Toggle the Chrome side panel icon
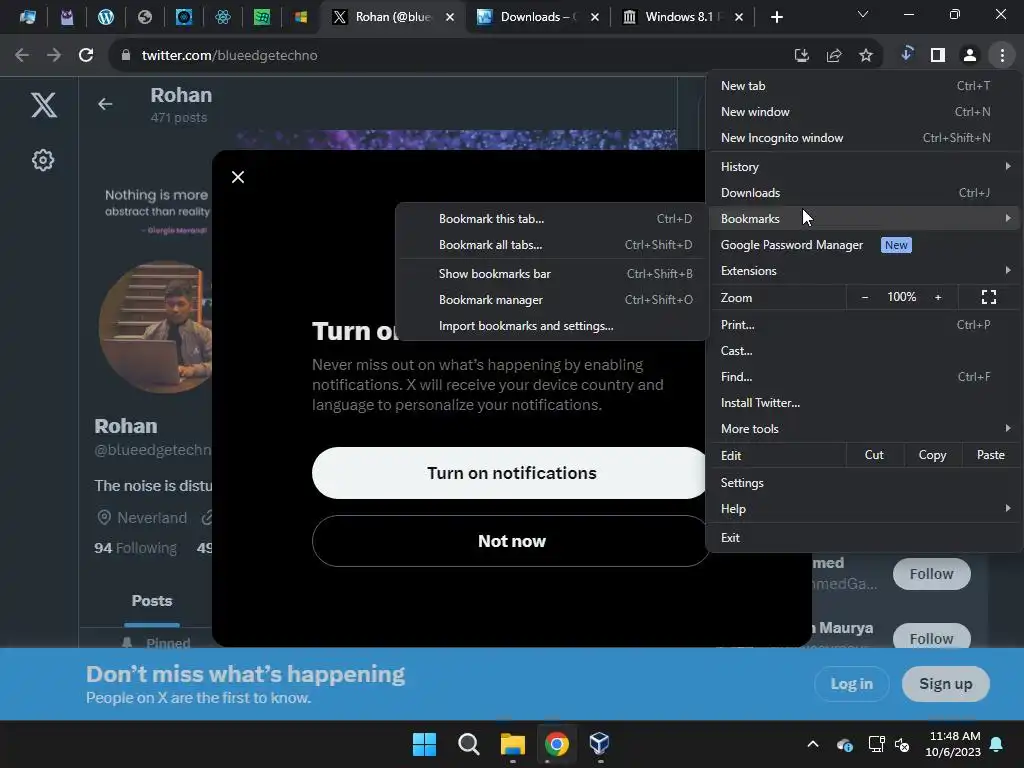Screen dimensions: 1024x768 pos(938,56)
